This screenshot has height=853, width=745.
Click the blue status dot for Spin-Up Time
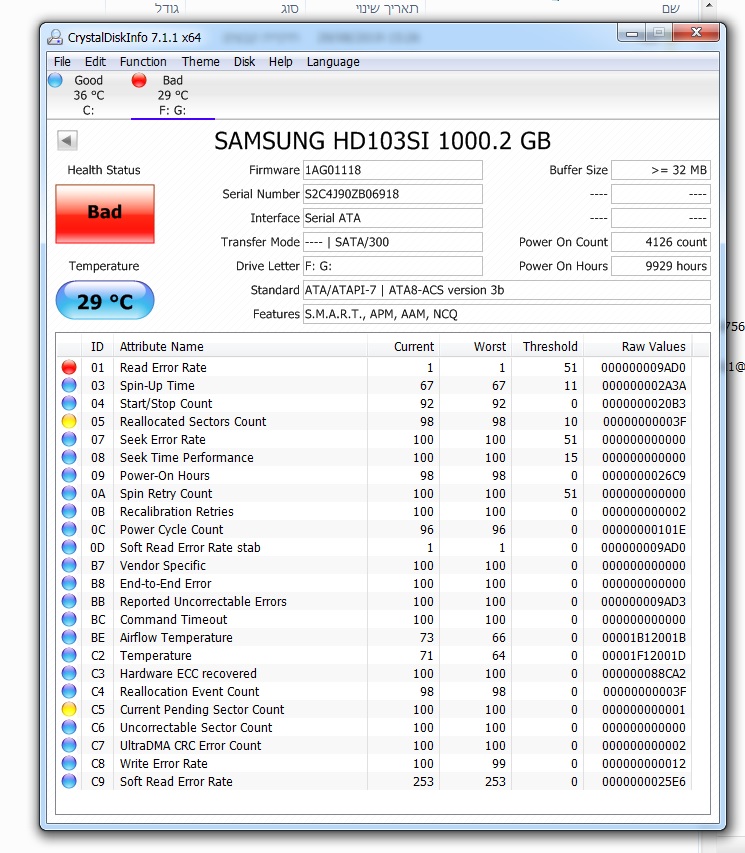(69, 385)
